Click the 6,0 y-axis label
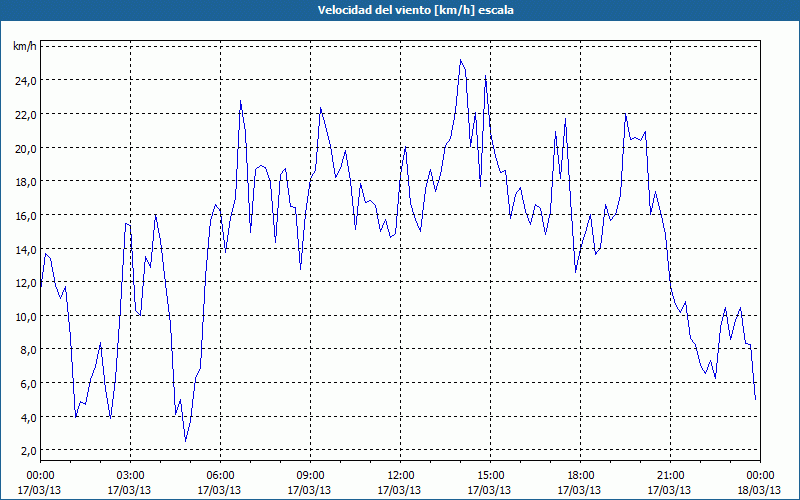 29,383
